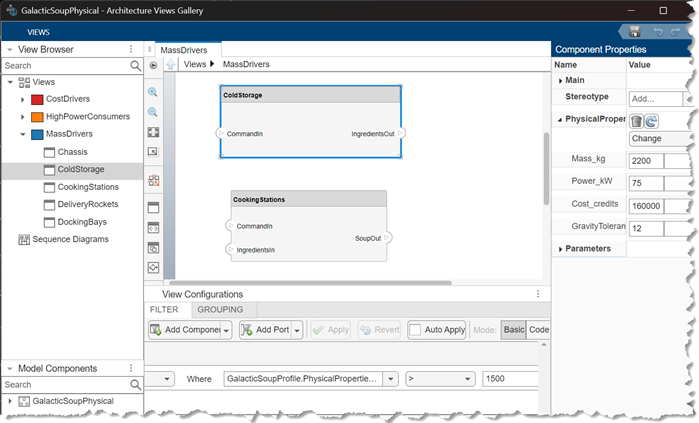Viewport: 699px width, 423px height.
Task: Click the zoom in magnifier icon
Action: pos(153,92)
